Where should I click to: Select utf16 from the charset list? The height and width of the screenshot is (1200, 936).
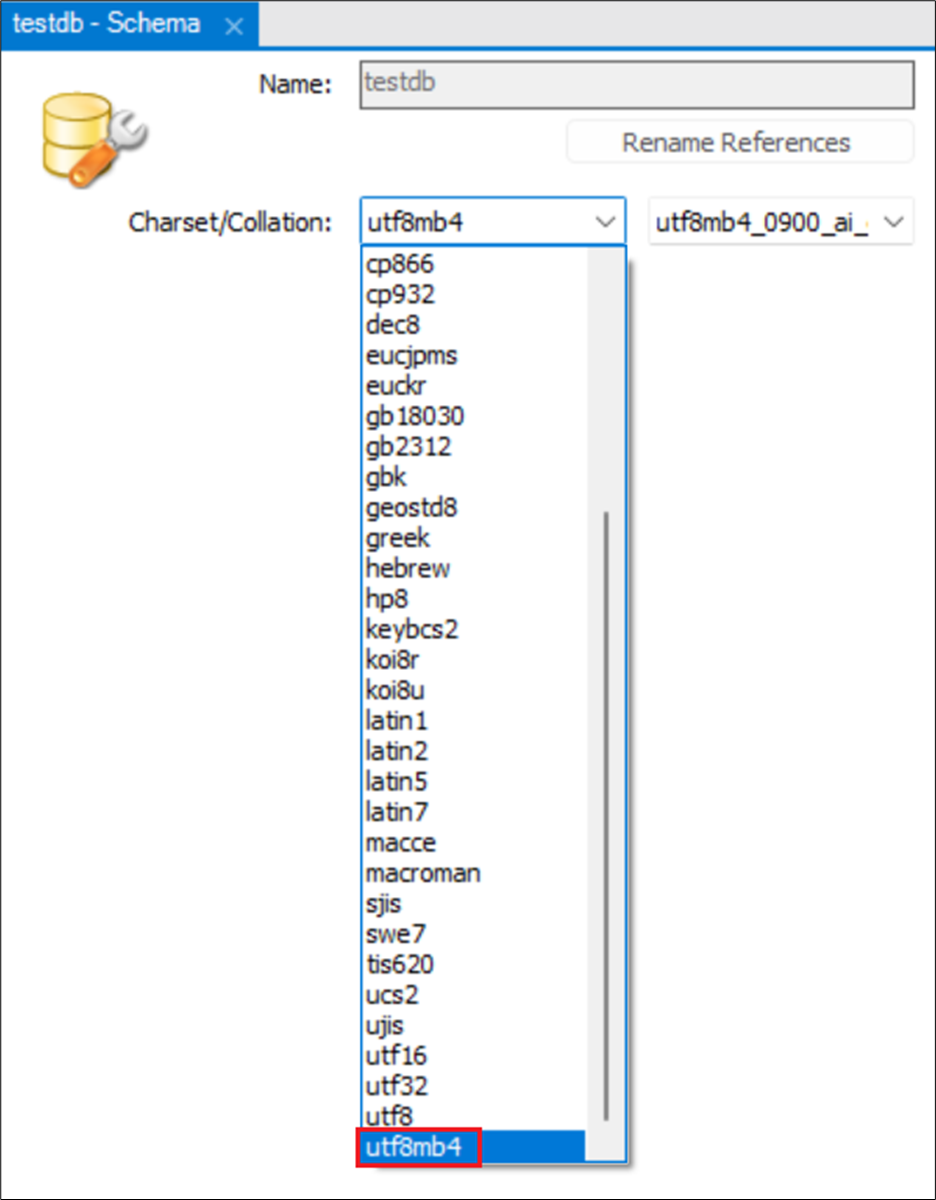coord(472,1055)
